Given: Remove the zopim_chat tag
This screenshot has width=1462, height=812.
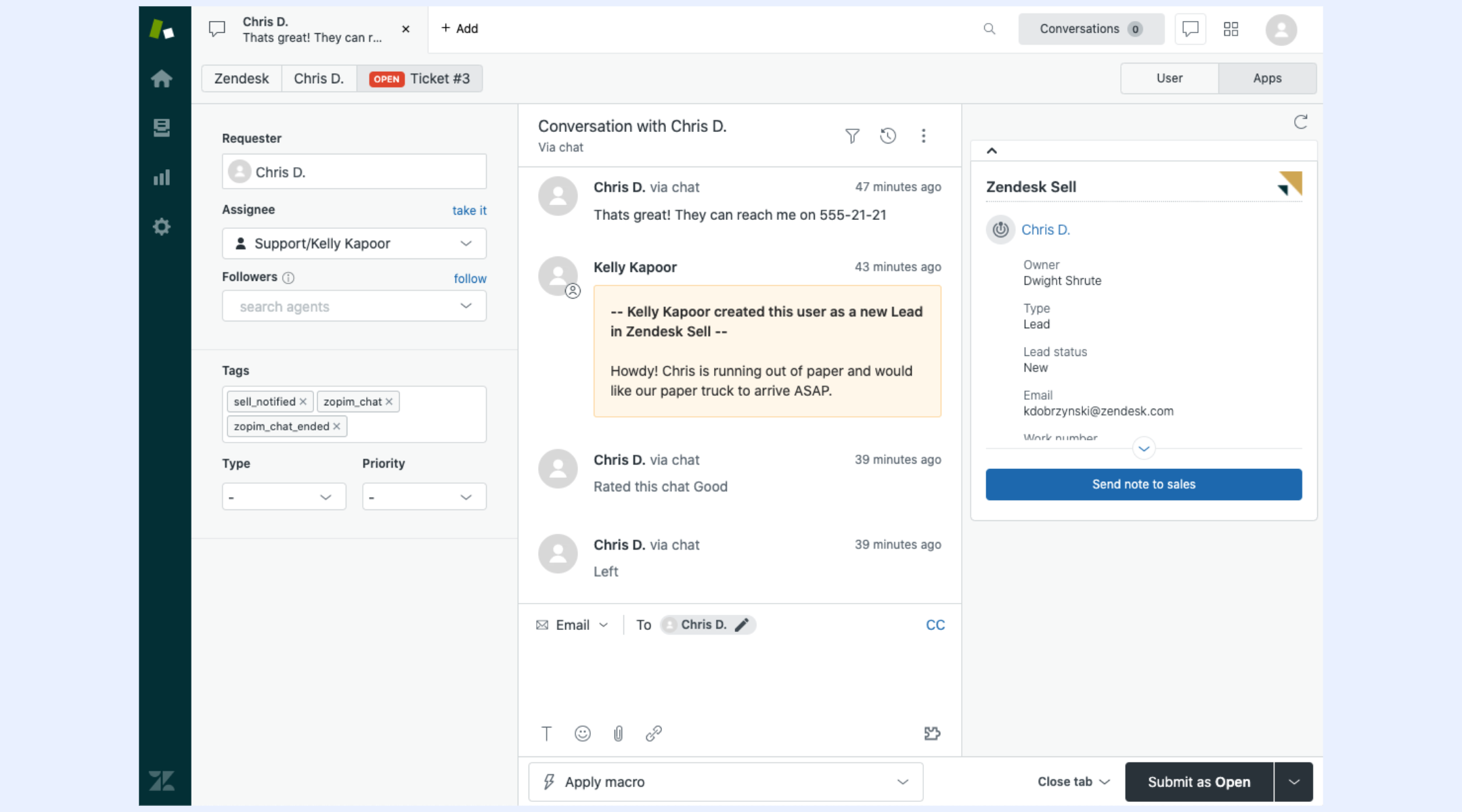Looking at the screenshot, I should pyautogui.click(x=389, y=402).
